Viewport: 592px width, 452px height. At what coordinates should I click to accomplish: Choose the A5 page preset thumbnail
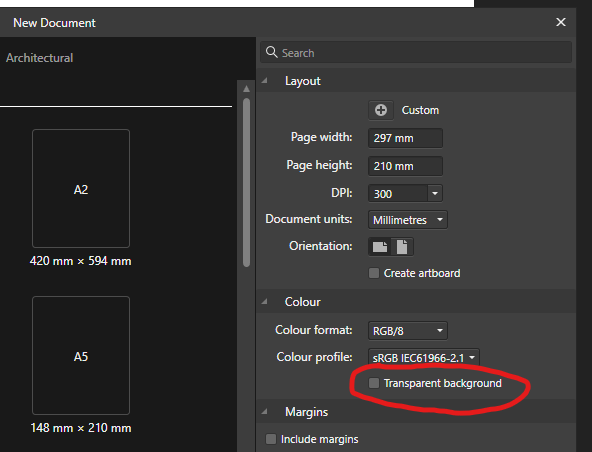[81, 355]
